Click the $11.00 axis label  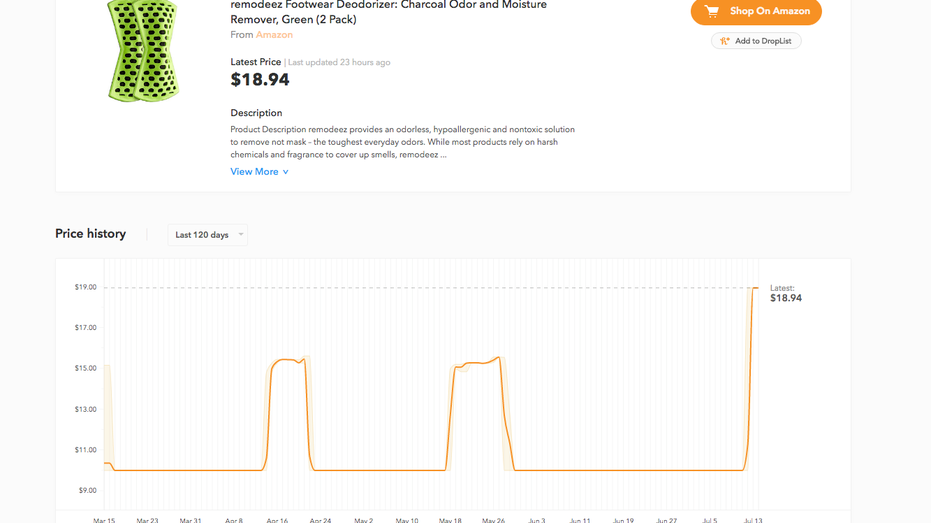tap(86, 449)
